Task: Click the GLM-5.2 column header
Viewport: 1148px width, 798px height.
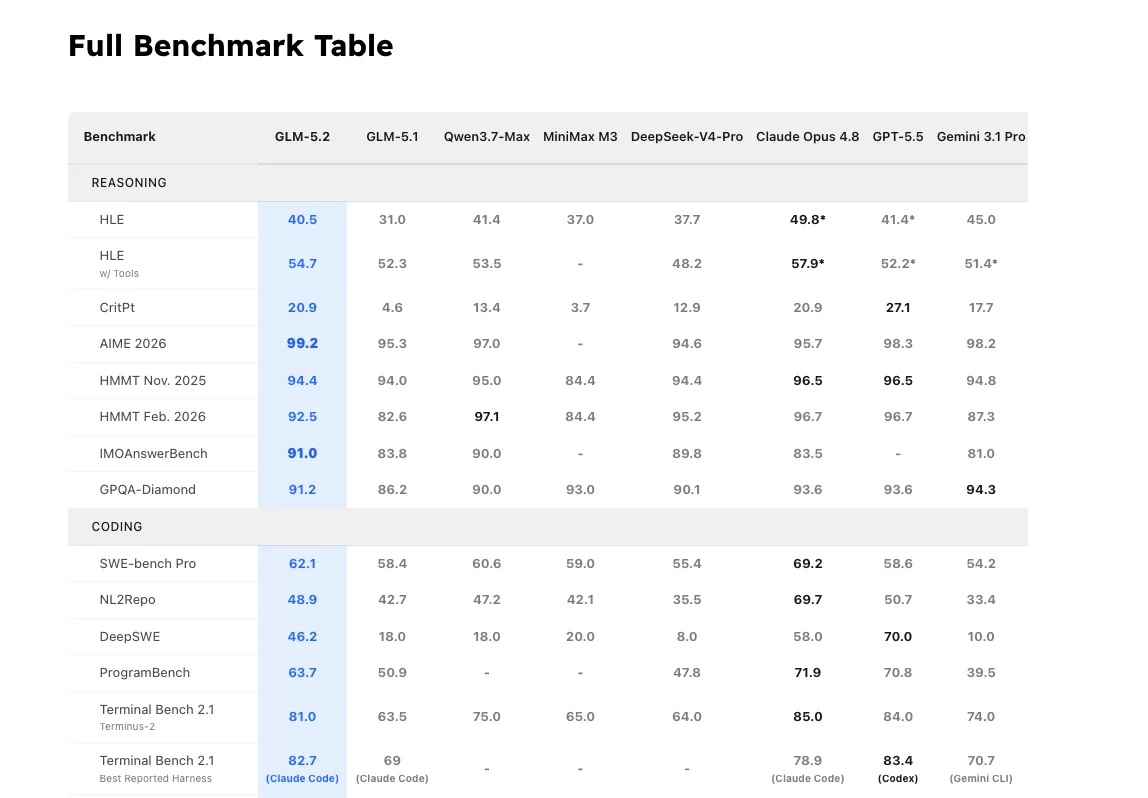Action: (302, 137)
